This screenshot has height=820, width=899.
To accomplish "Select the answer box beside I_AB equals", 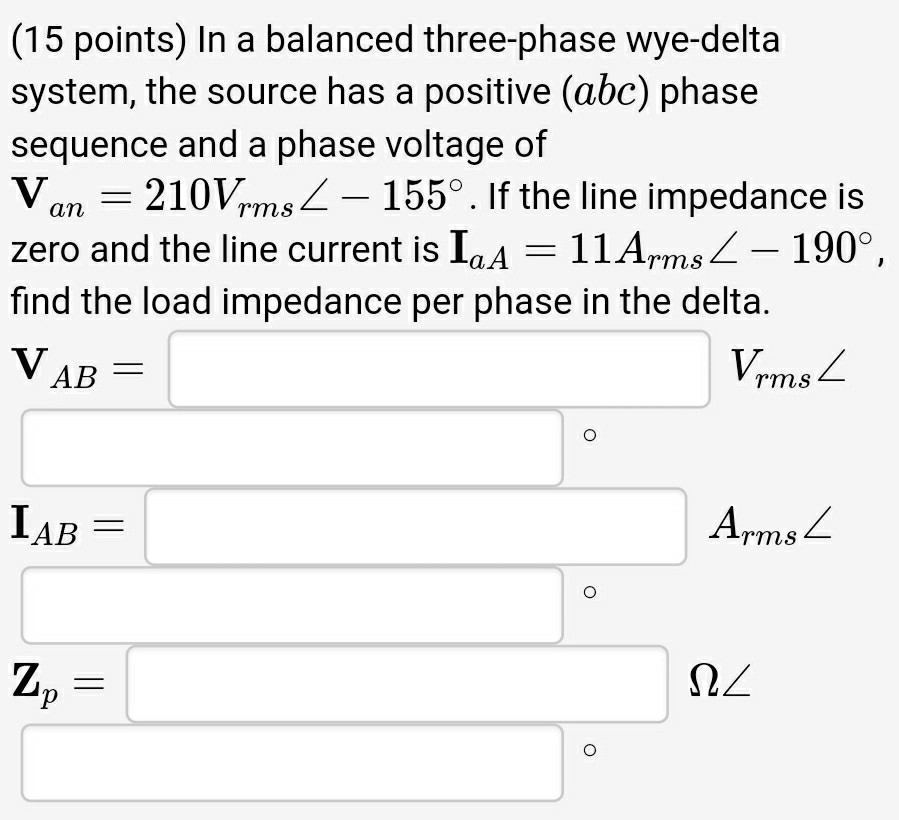I will [413, 527].
